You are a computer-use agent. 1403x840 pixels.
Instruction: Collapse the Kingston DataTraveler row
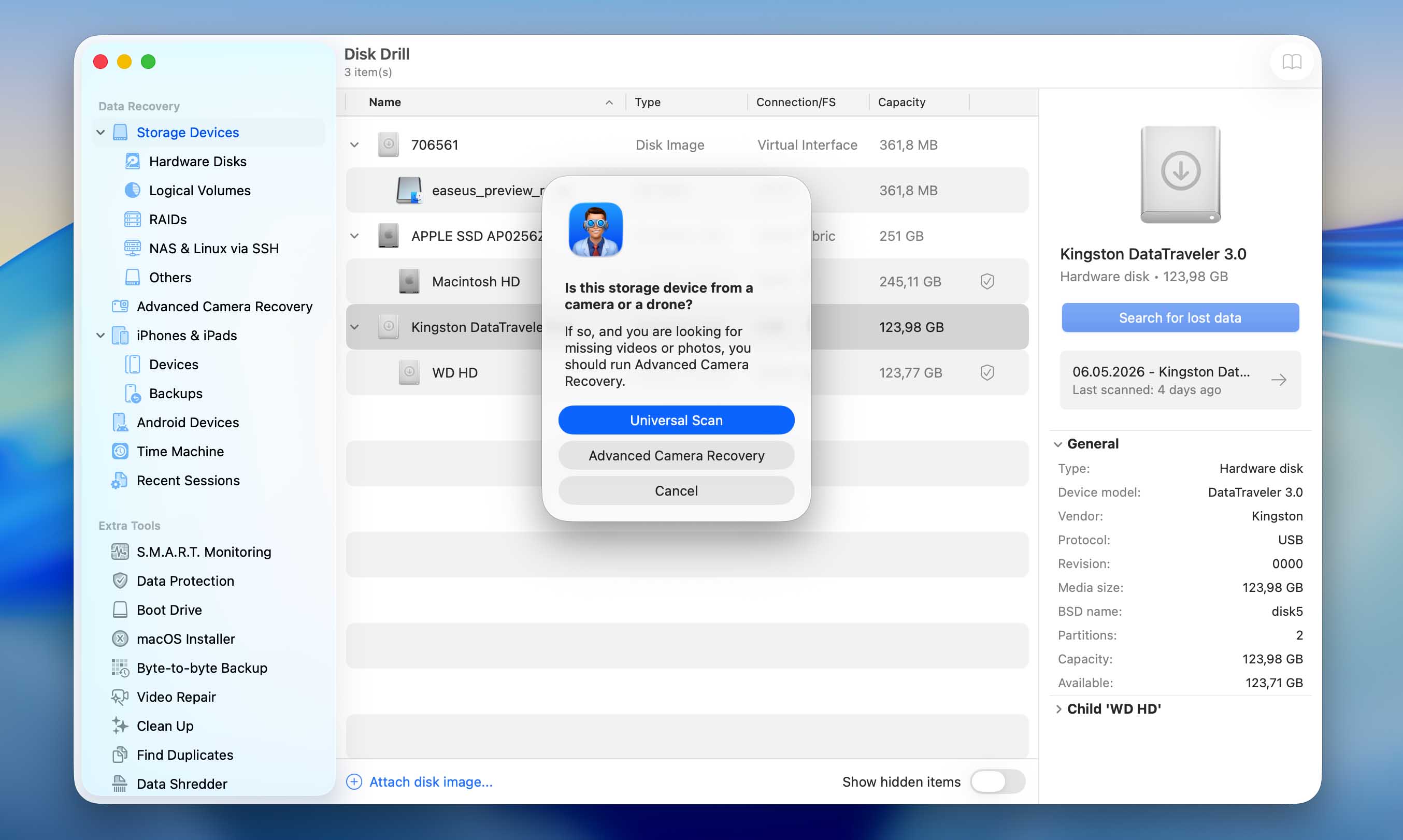coord(354,327)
